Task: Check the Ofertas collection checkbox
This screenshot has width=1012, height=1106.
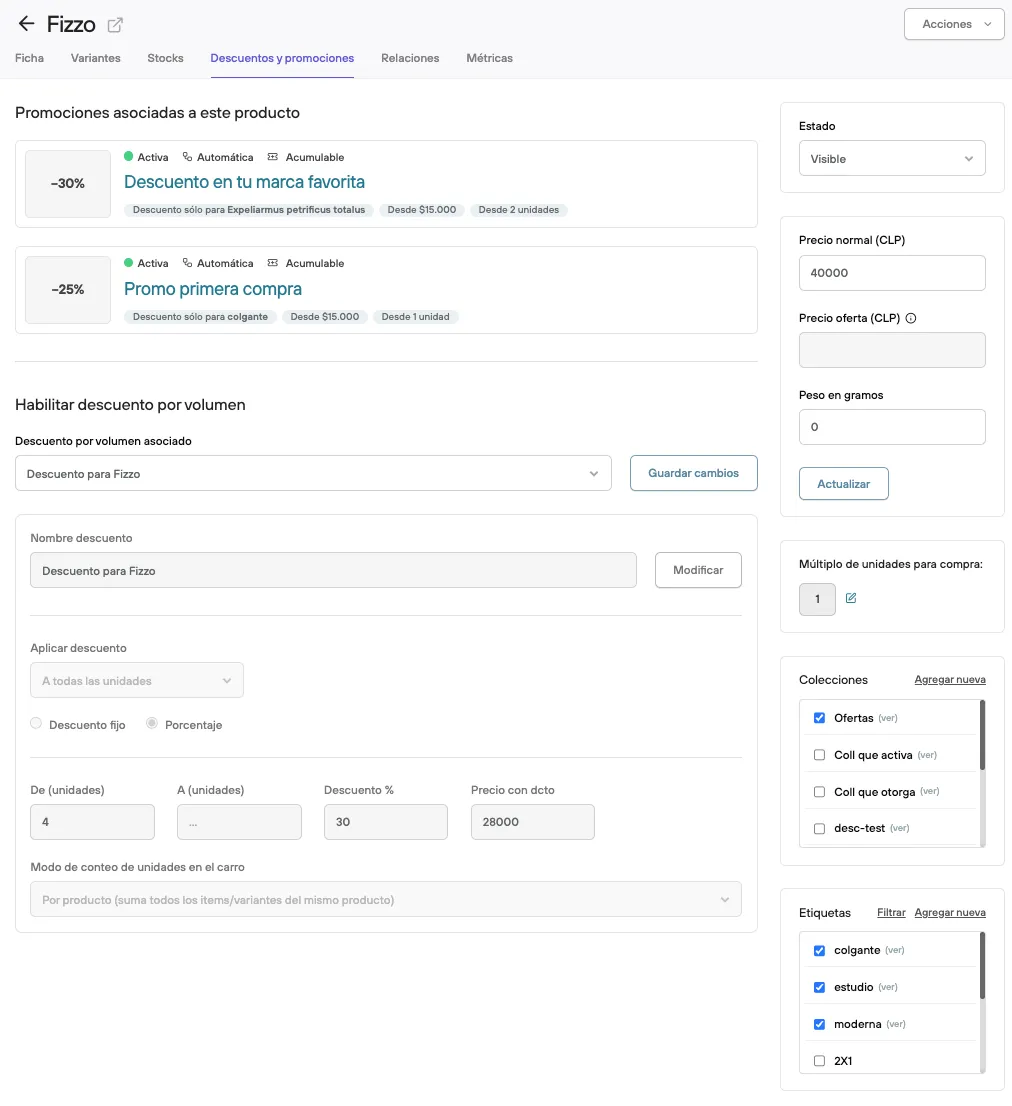Action: coord(819,718)
